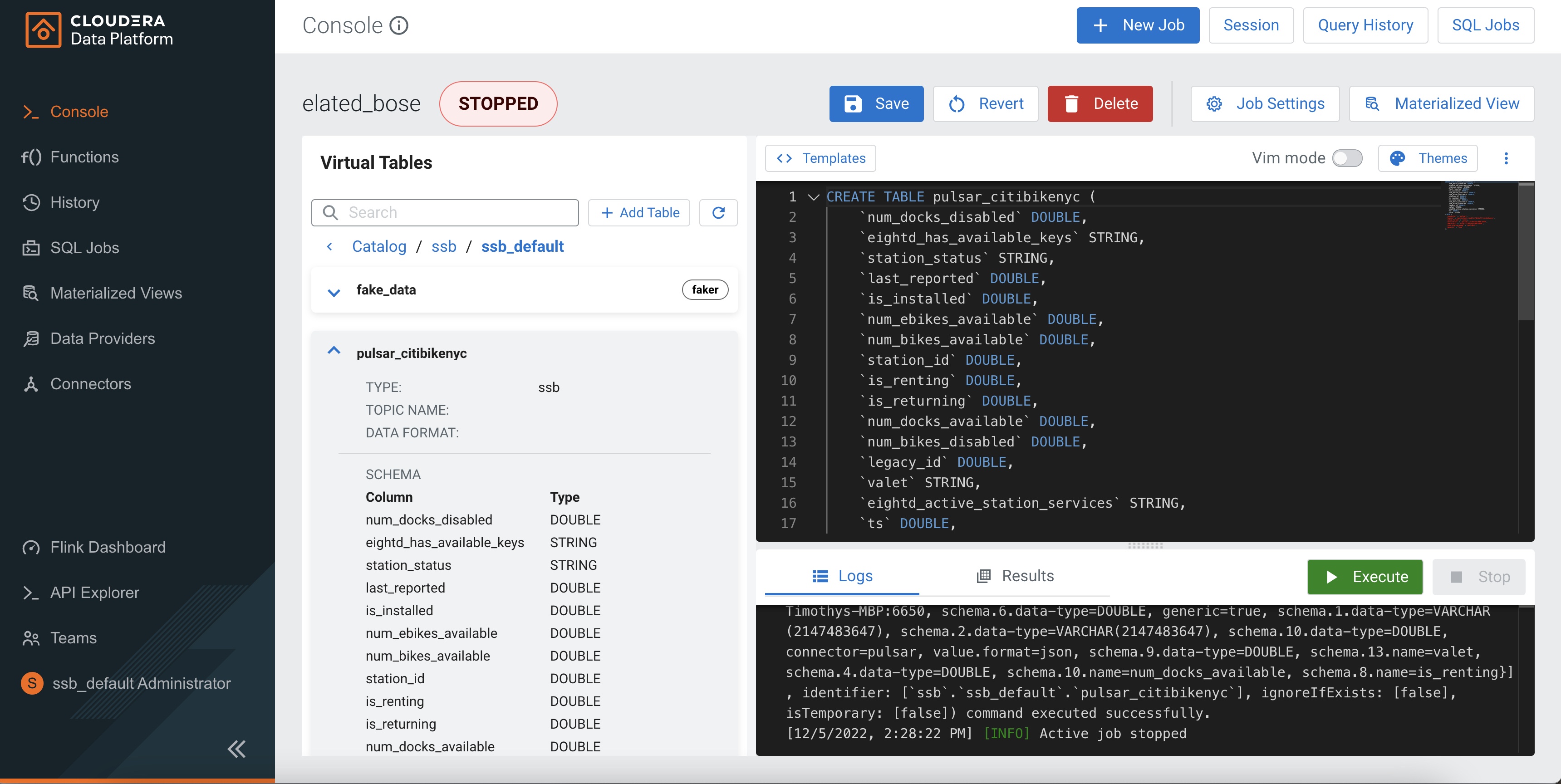This screenshot has width=1561, height=784.
Task: Open Connectors page in sidebar
Action: [x=90, y=384]
